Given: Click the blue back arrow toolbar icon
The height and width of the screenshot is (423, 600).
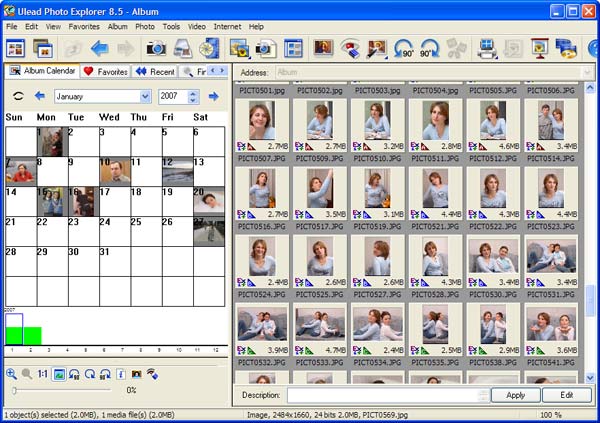Looking at the screenshot, I should tap(99, 49).
